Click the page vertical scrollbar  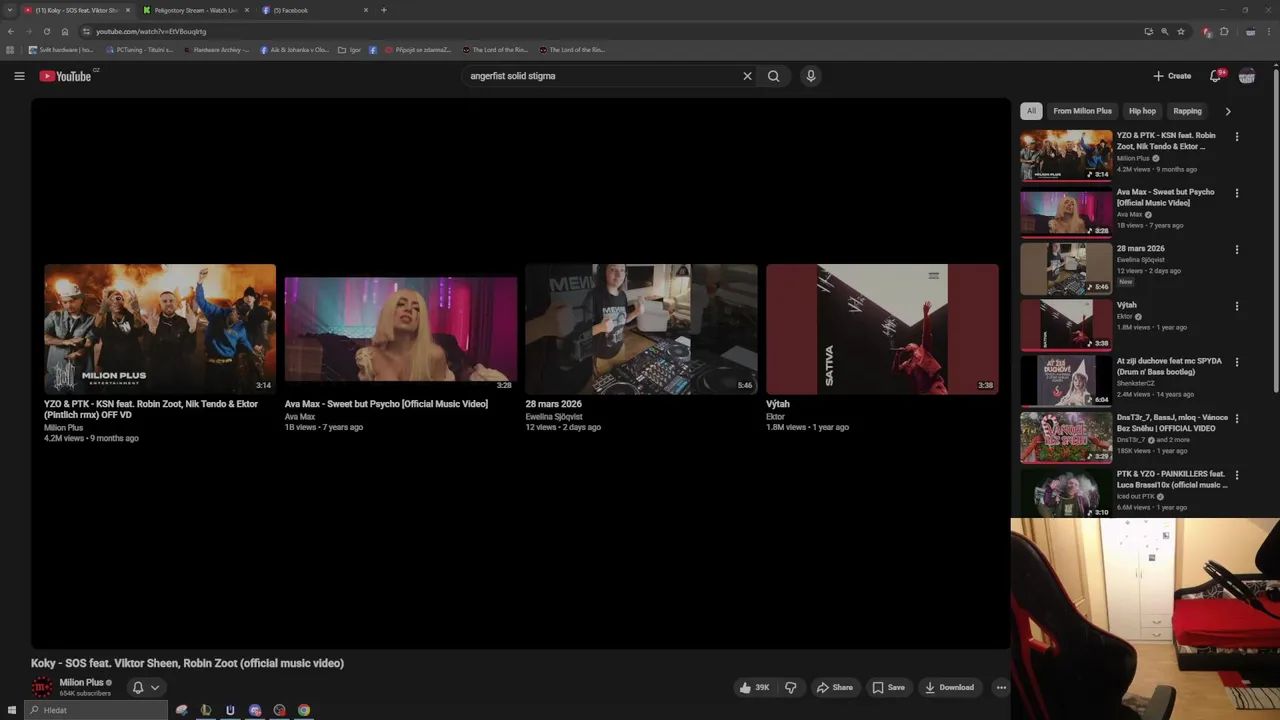click(1276, 230)
